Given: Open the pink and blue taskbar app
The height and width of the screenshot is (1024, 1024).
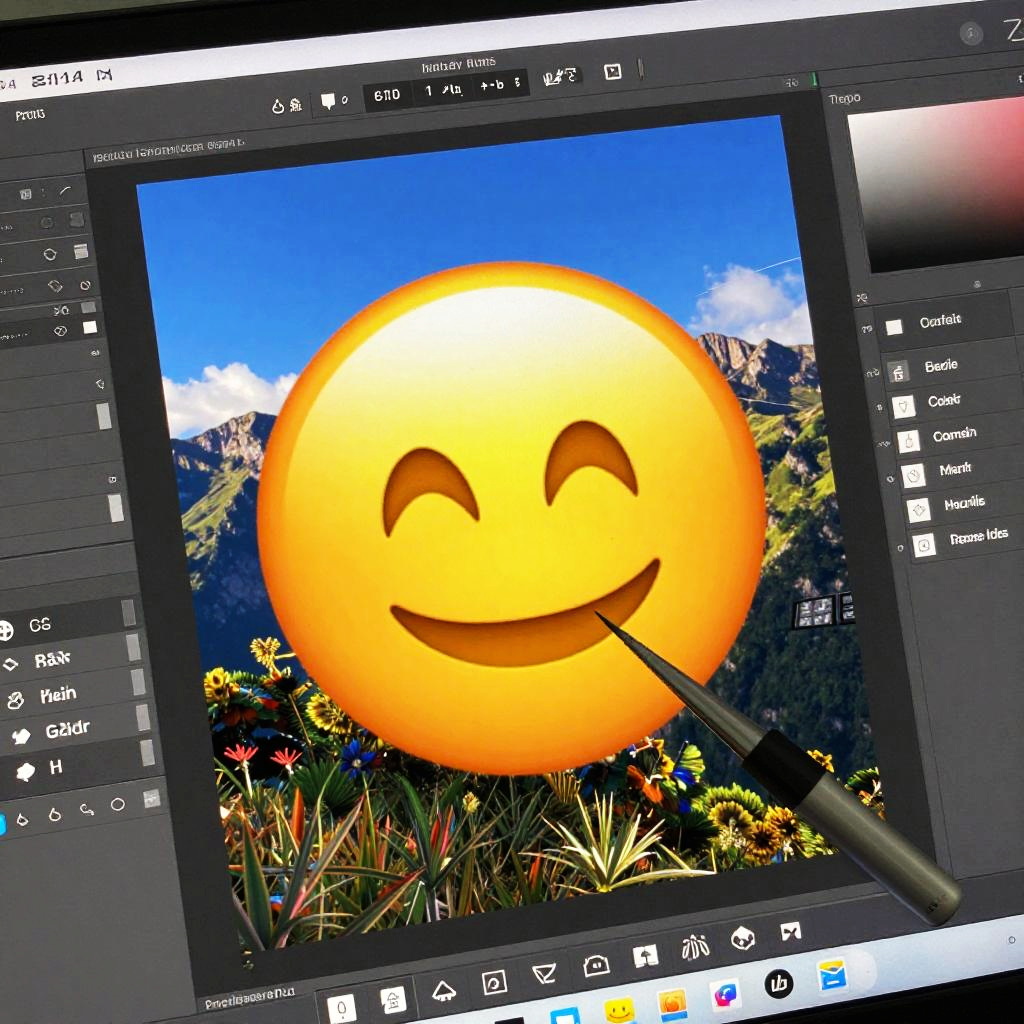Looking at the screenshot, I should coord(725,994).
